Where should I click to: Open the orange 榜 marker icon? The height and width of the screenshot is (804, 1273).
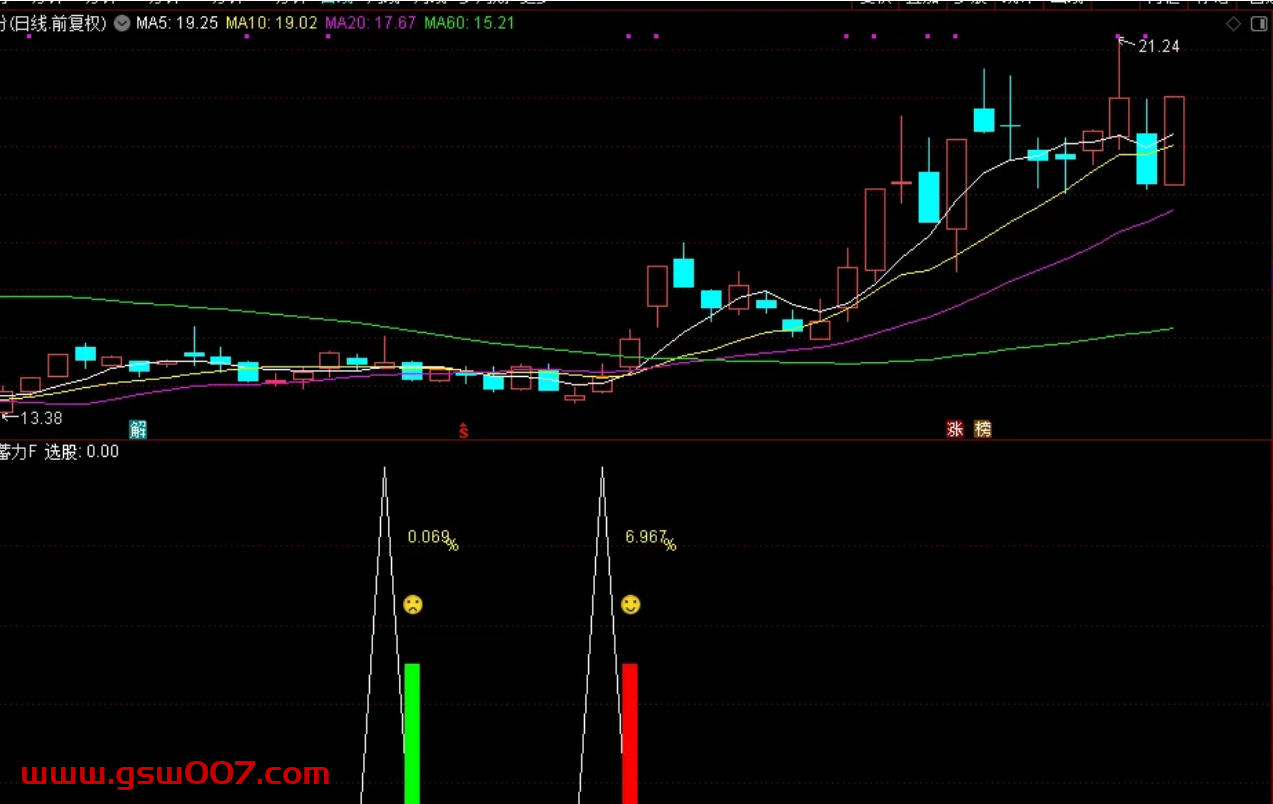click(983, 430)
